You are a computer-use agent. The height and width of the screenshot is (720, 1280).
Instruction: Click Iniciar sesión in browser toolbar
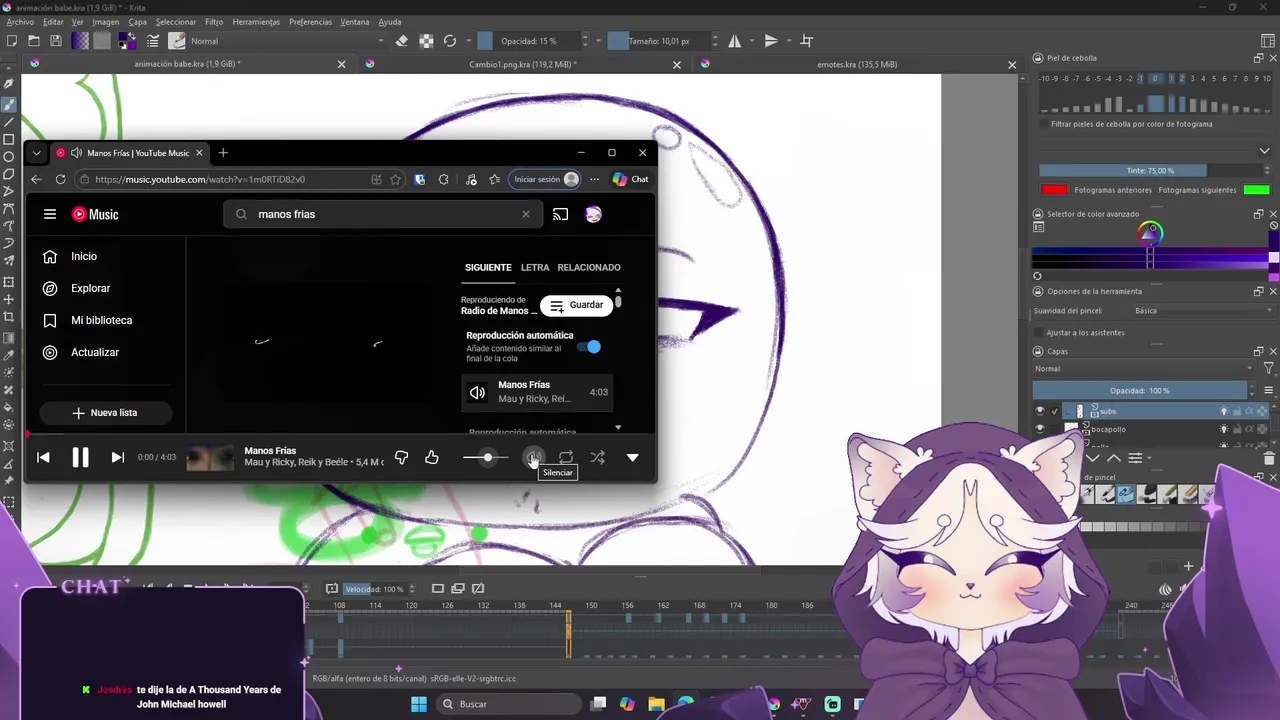tap(545, 179)
